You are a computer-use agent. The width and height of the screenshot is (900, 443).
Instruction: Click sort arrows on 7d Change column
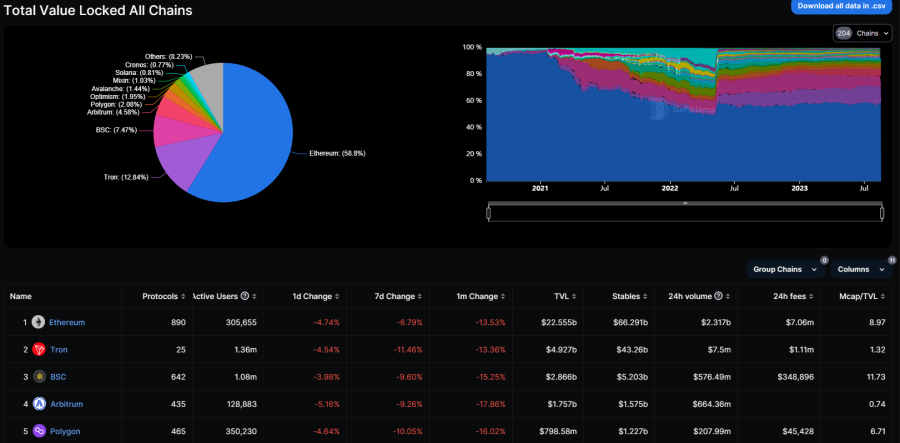420,297
